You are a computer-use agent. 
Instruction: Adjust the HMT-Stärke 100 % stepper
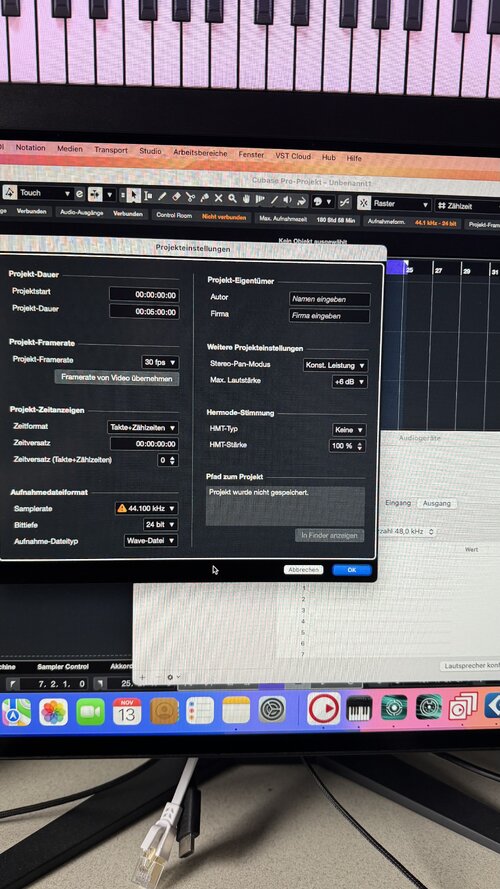click(347, 446)
